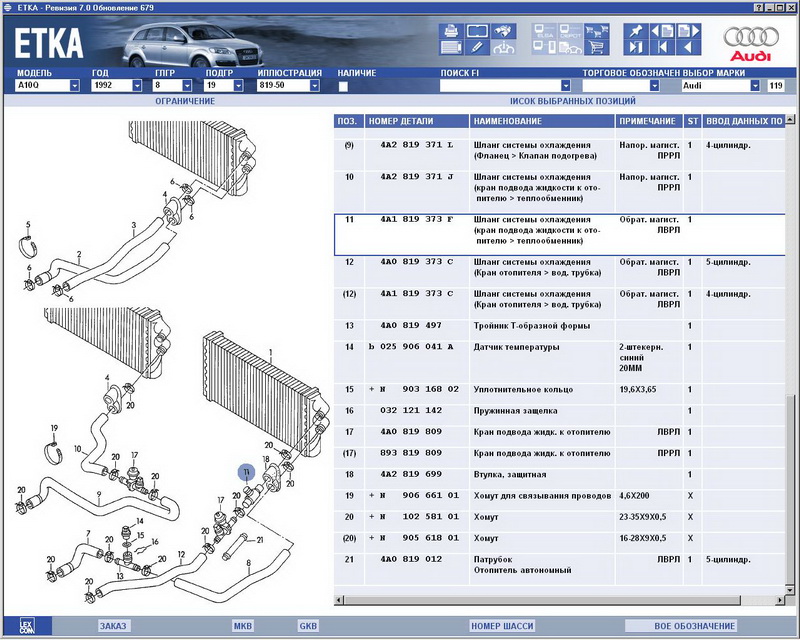The image size is (800, 640).
Task: Click the field showing 119
Action: 776,86
